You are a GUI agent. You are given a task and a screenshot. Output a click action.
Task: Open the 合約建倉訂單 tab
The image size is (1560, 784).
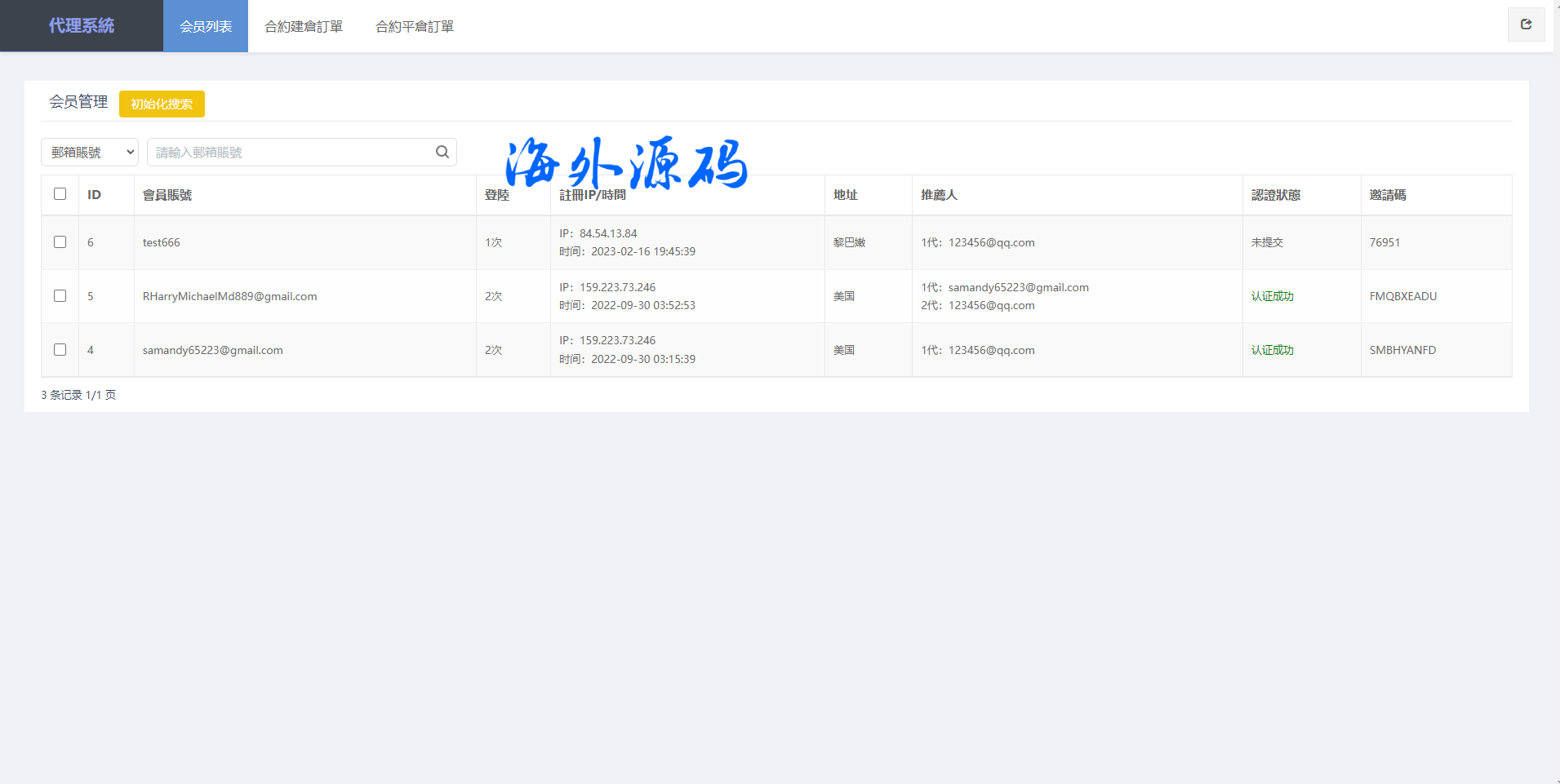click(304, 26)
